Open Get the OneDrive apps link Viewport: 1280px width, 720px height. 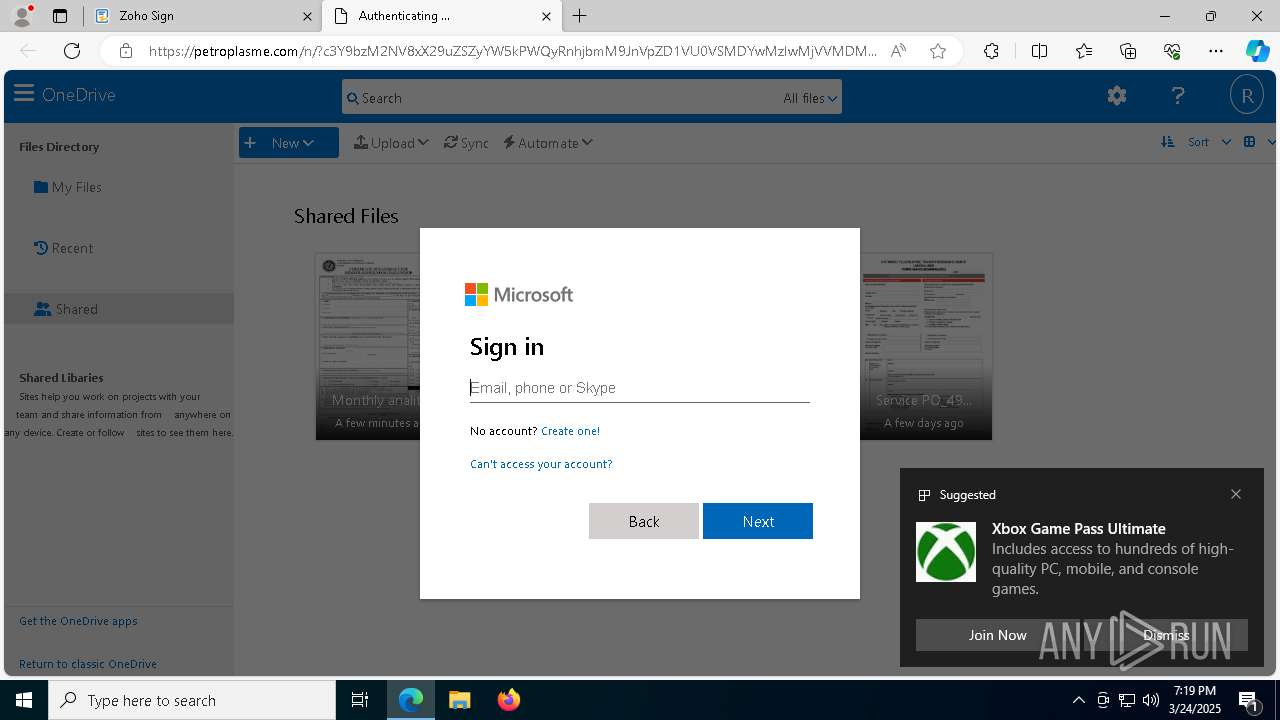[x=78, y=621]
